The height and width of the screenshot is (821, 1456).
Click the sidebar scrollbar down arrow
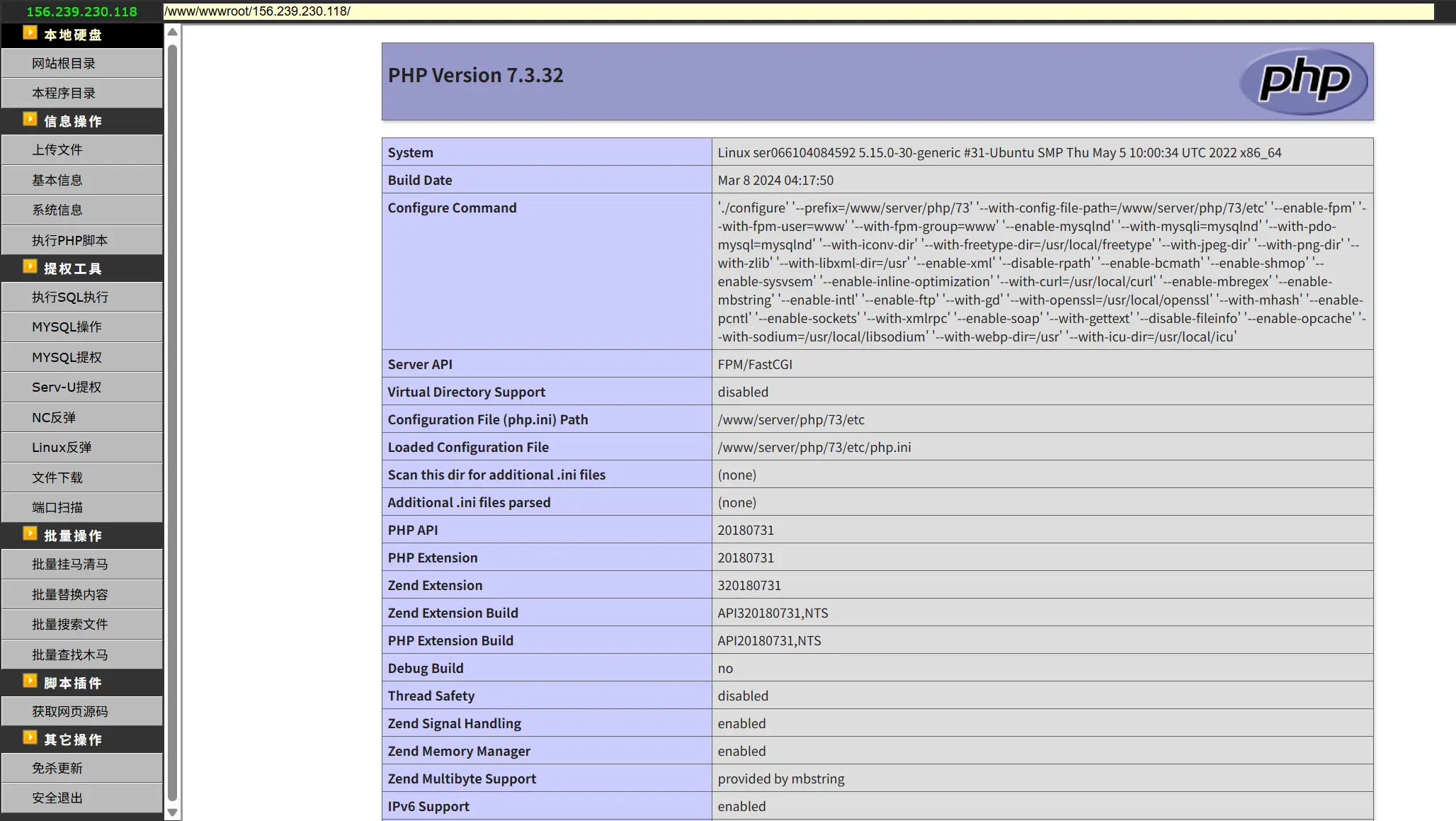click(x=172, y=812)
